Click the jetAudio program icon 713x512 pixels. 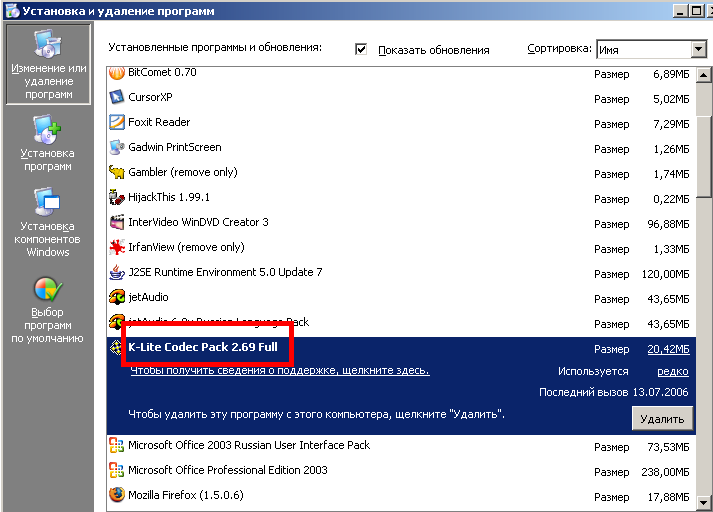pos(117,297)
